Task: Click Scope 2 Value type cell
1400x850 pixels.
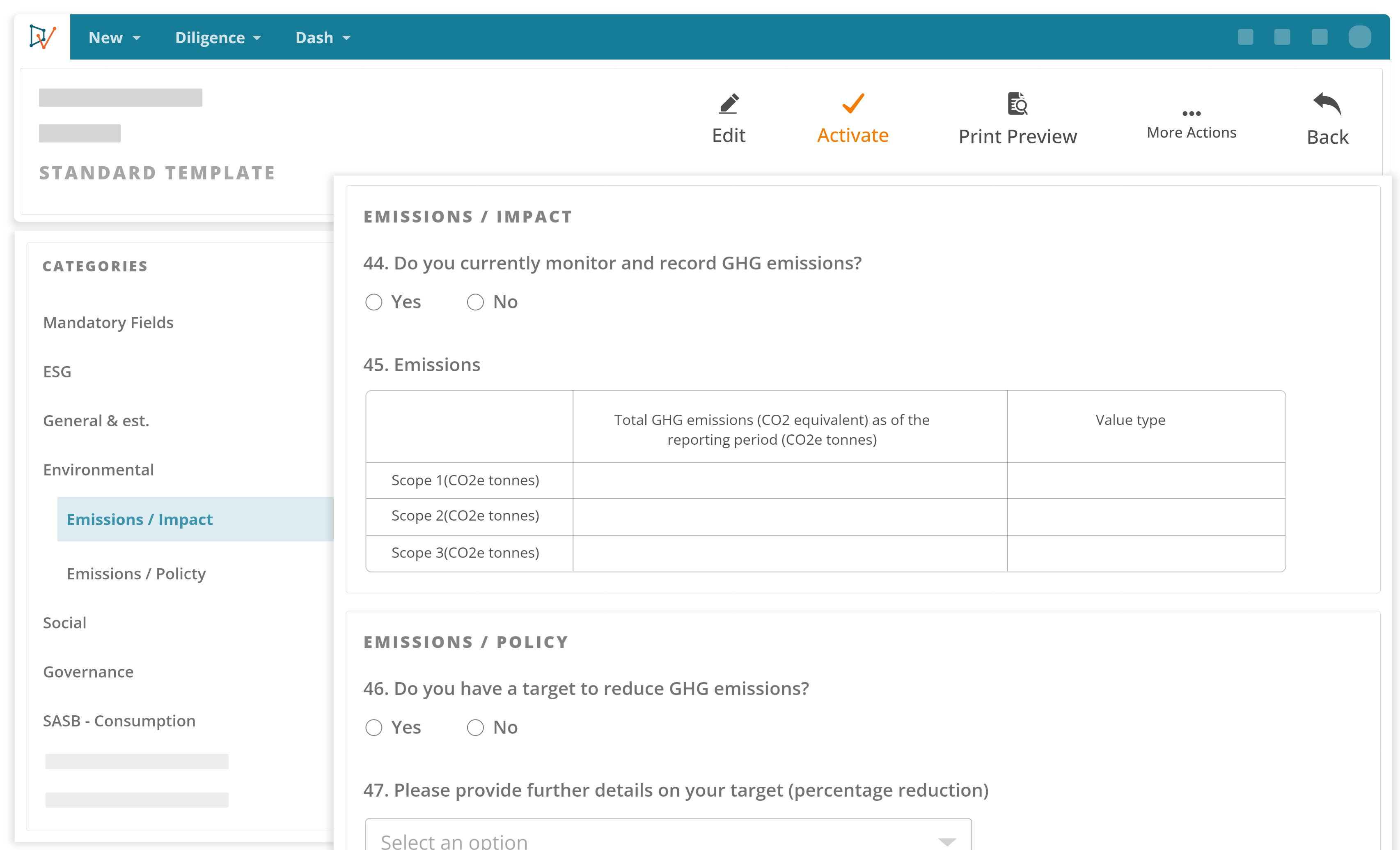Action: [x=1146, y=517]
